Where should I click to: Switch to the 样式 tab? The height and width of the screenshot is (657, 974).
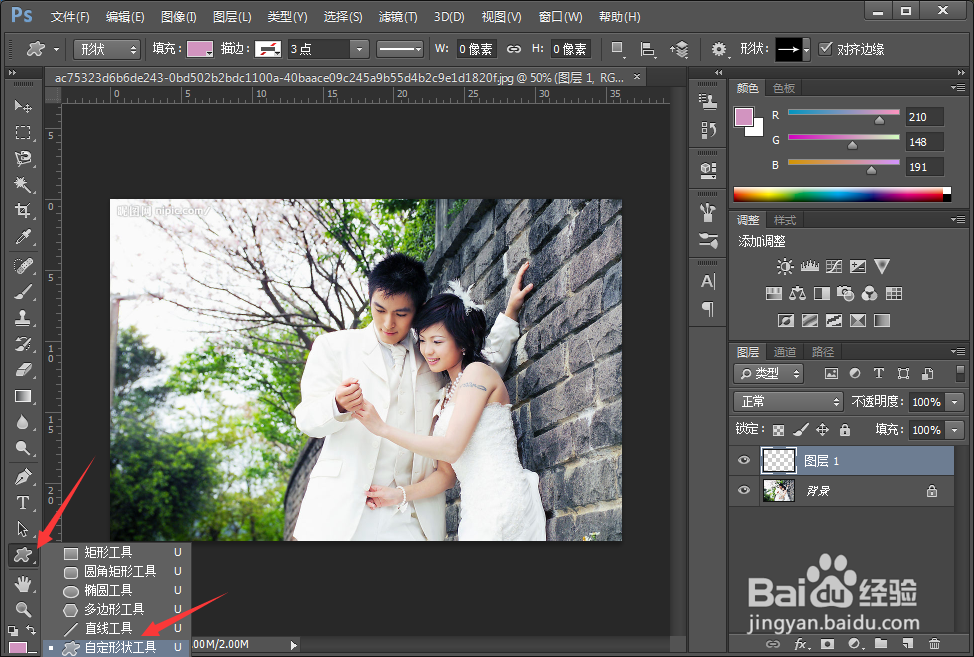pyautogui.click(x=785, y=220)
